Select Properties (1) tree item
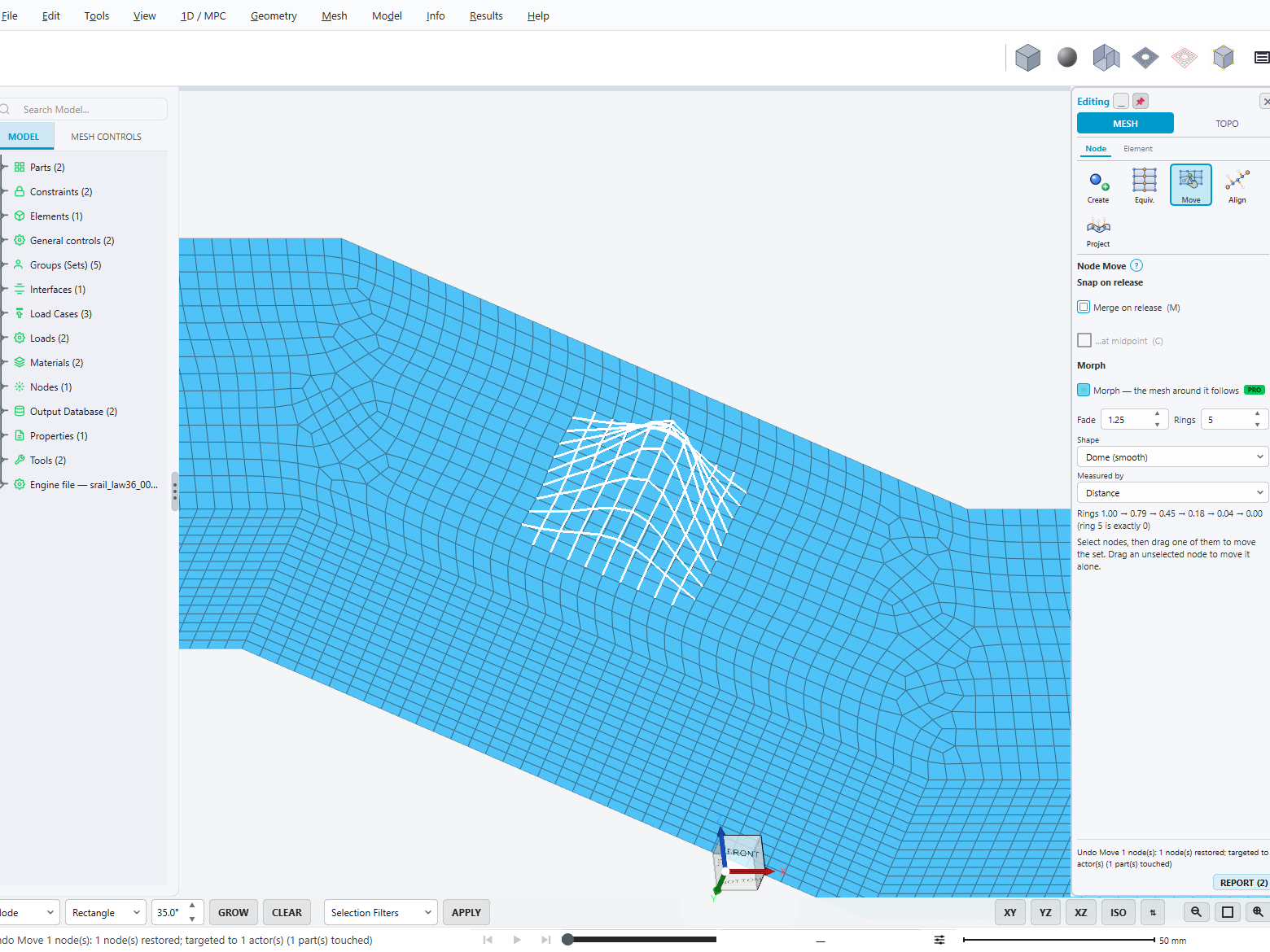1270x952 pixels. tap(59, 435)
